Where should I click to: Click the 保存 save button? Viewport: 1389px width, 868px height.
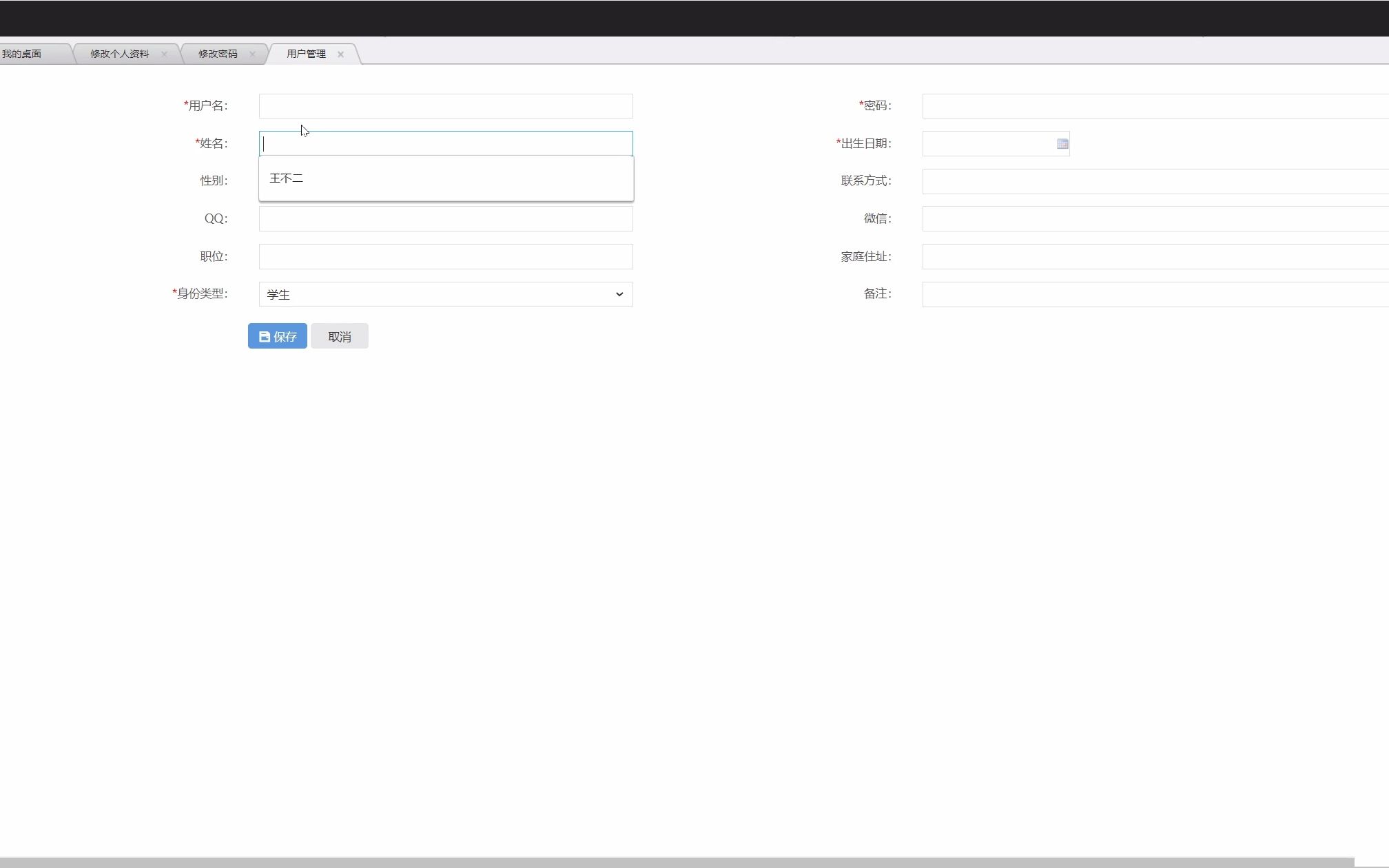click(x=278, y=336)
